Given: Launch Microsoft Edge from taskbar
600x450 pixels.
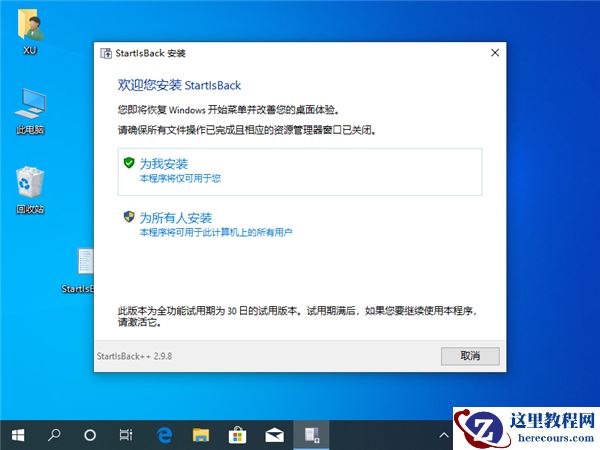Looking at the screenshot, I should (x=164, y=435).
